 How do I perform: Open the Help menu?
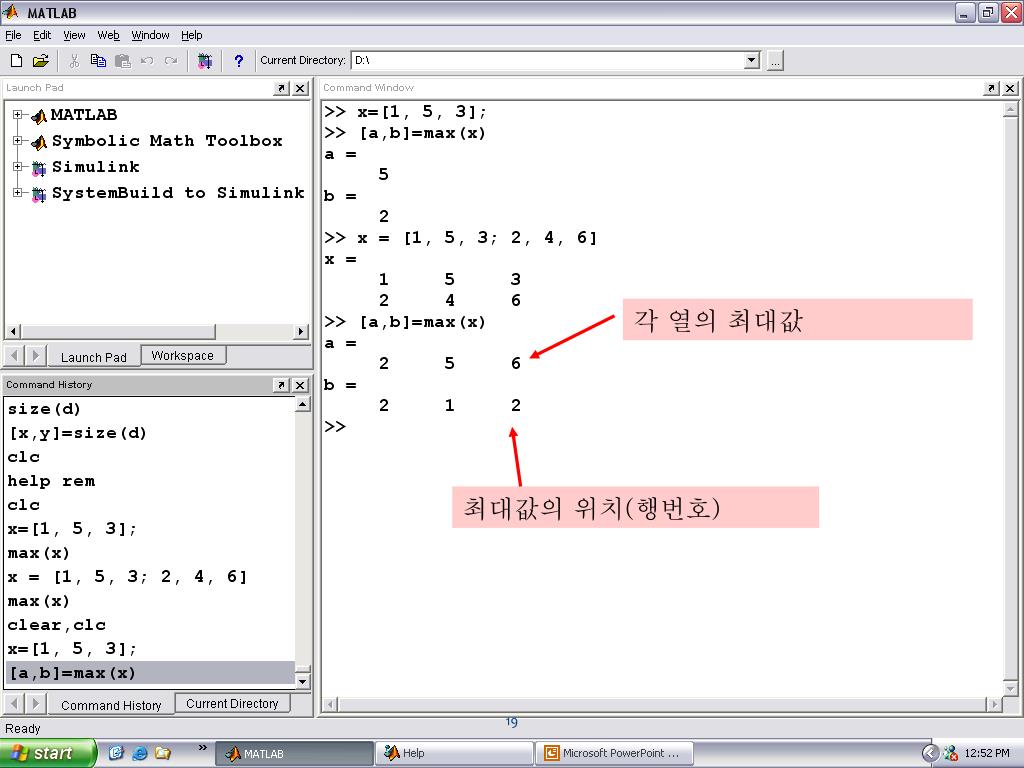click(191, 35)
